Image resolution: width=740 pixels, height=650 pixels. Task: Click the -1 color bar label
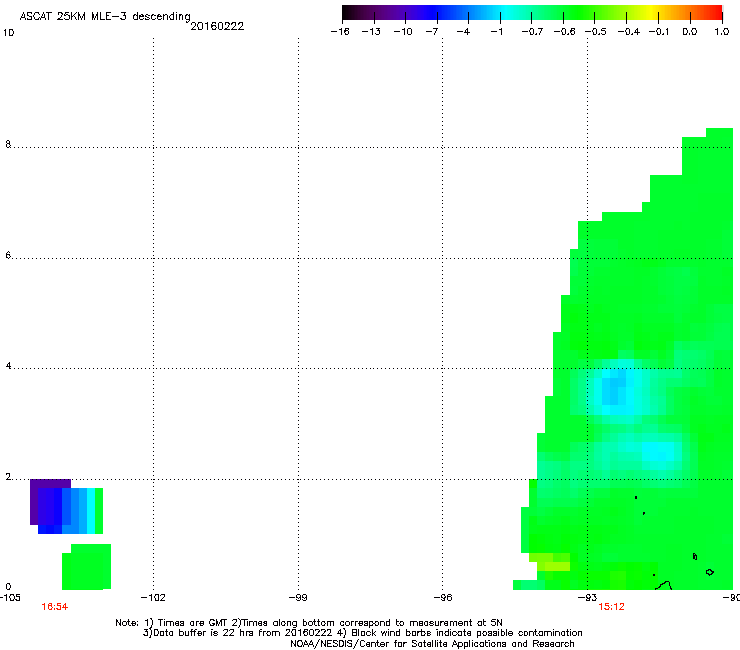click(496, 32)
